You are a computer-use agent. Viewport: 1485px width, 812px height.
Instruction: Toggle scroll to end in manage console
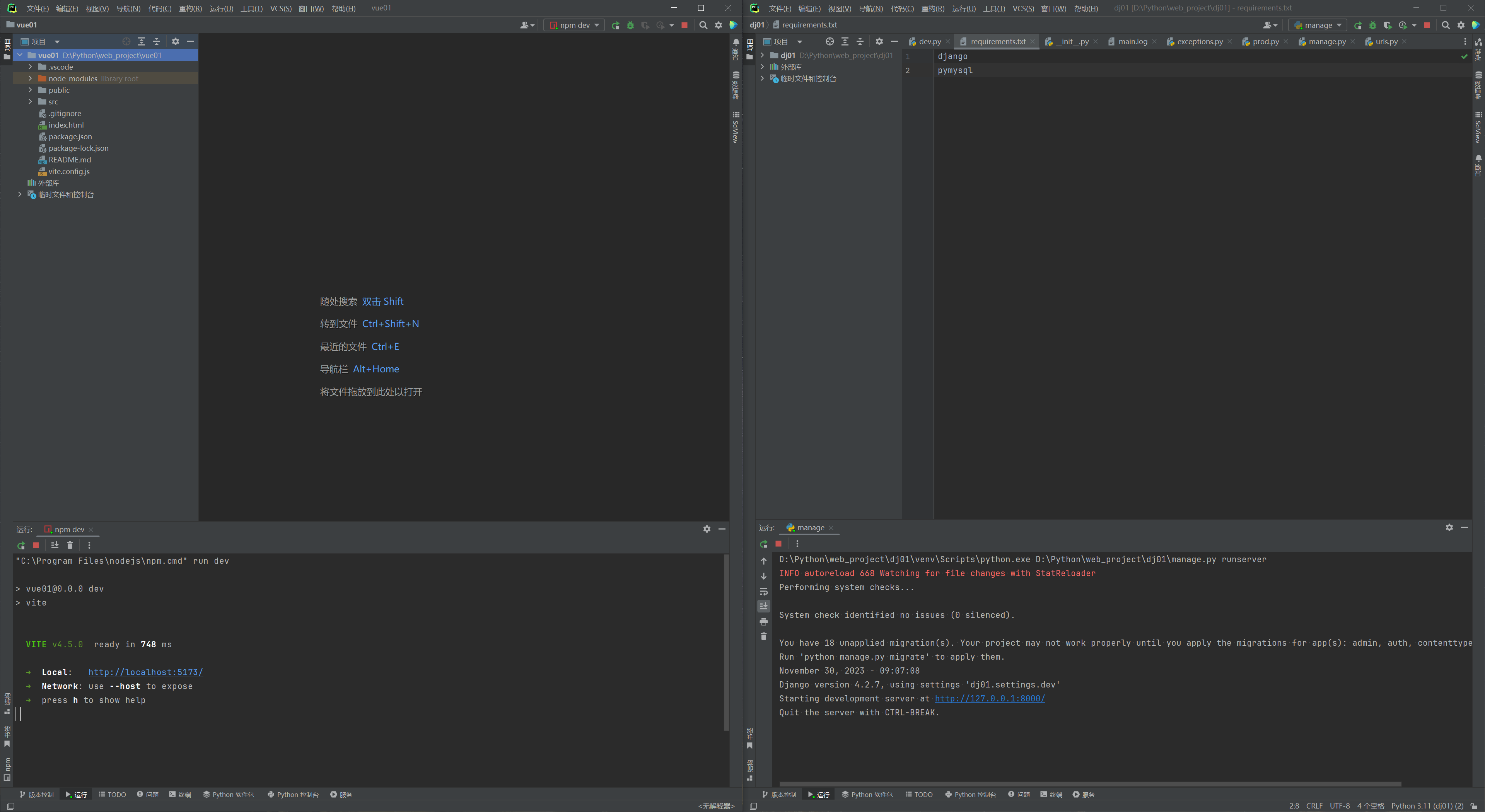click(x=764, y=606)
